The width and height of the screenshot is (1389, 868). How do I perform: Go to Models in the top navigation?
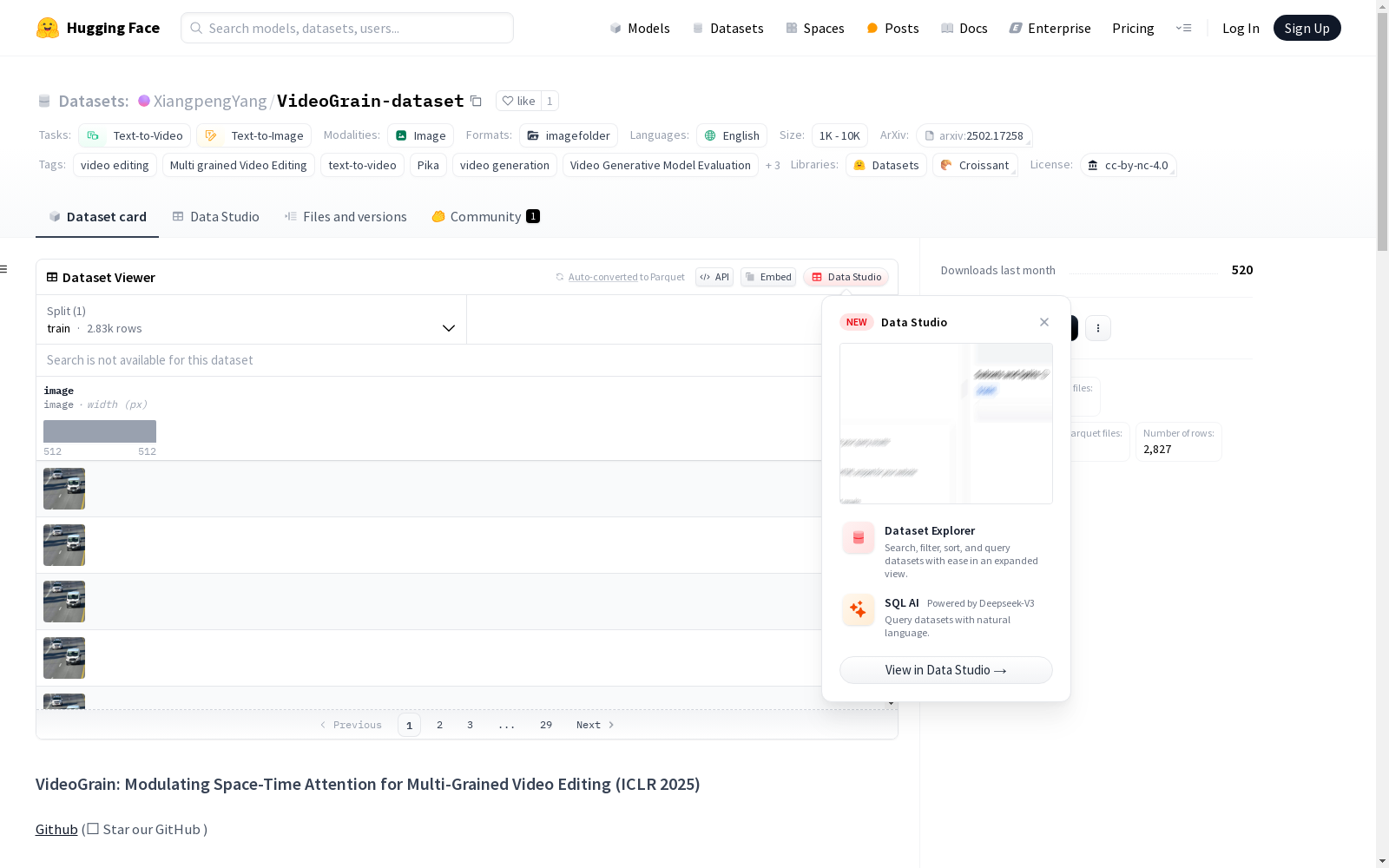tap(640, 28)
